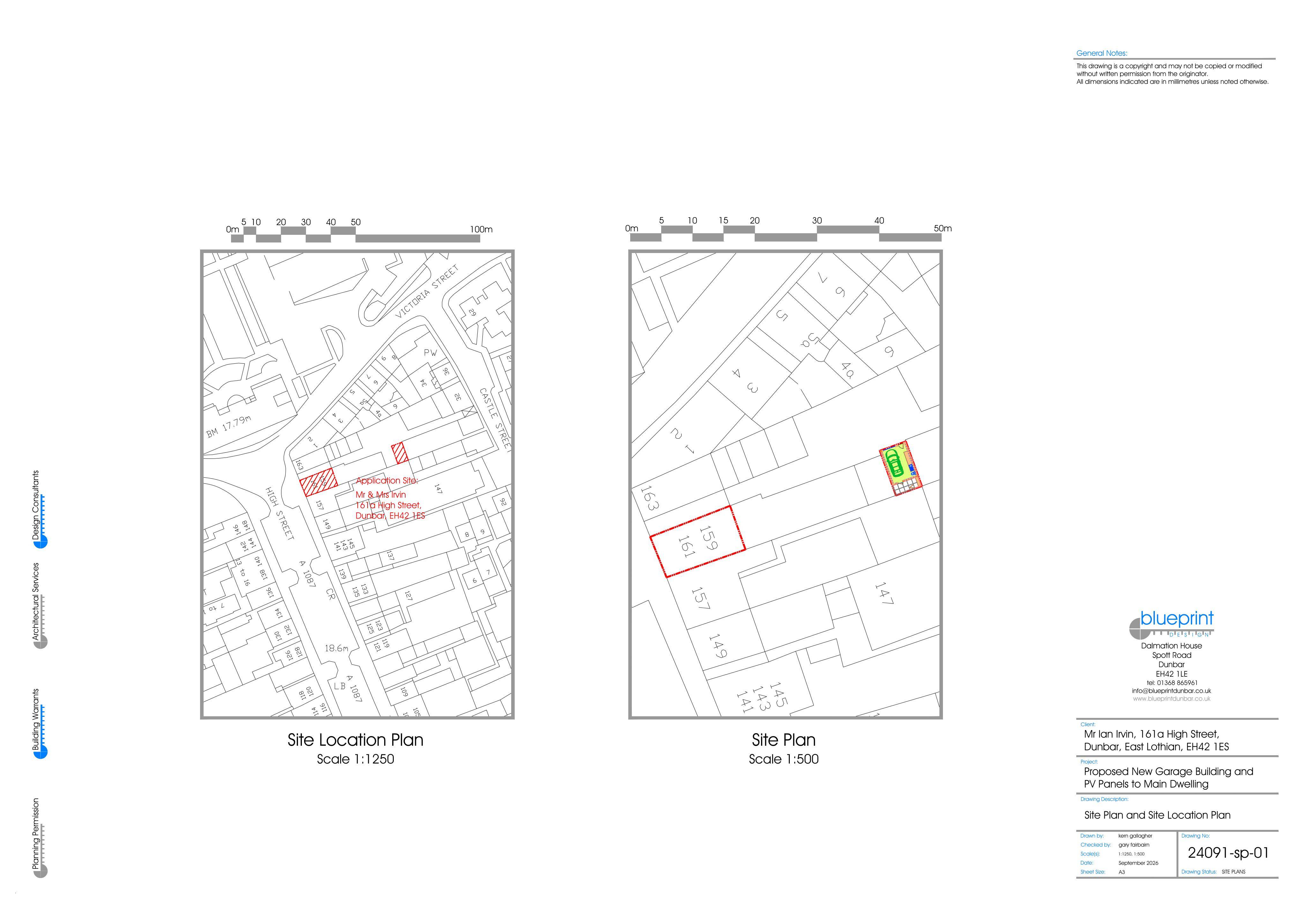Open www.blueprintdunbar.co.uk website link
This screenshot has height=924, width=1307.
coord(1171,698)
